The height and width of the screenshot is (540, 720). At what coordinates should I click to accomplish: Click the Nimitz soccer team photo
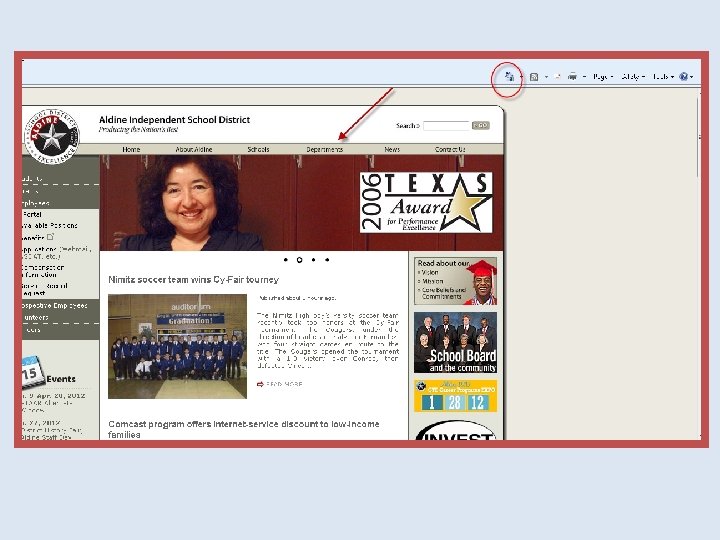click(x=177, y=347)
